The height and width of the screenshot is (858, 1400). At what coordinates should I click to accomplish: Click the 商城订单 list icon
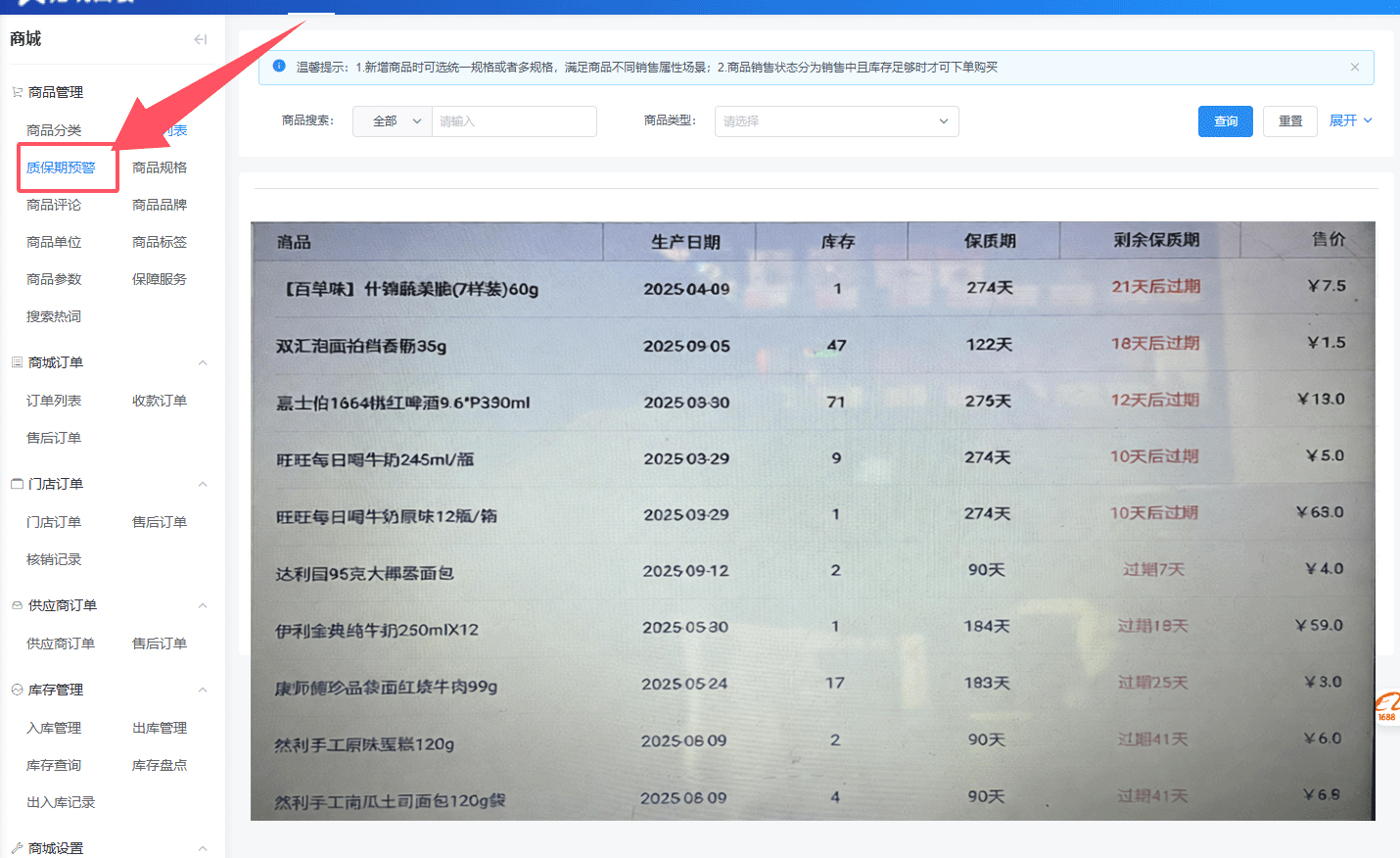(17, 362)
